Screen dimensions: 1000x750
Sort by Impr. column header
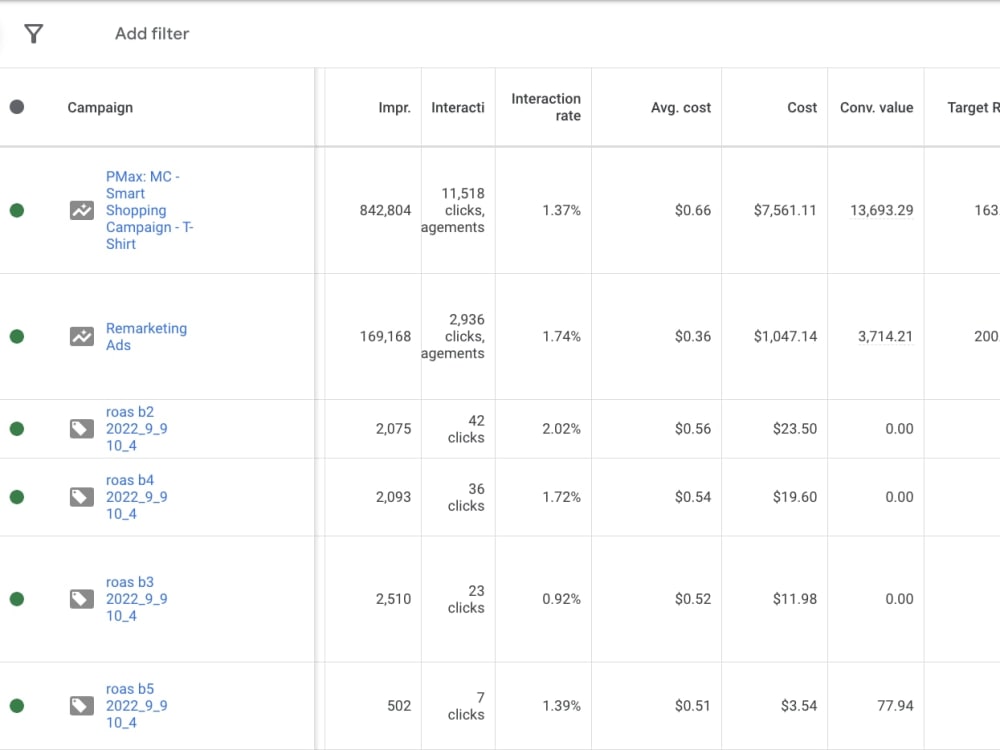tap(394, 107)
